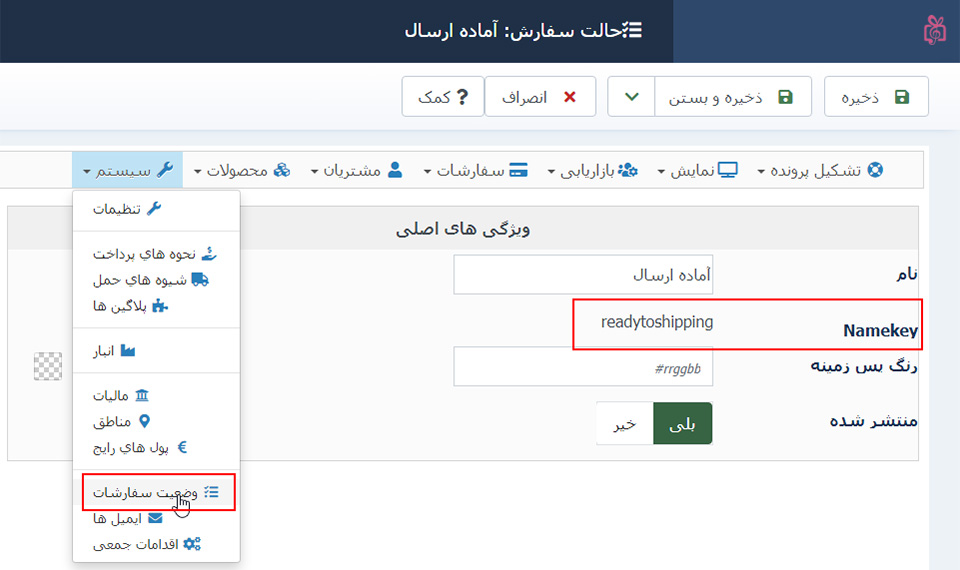Viewport: 960px width, 570px height.
Task: Click the user icon next to مشتریان
Action: pos(395,170)
